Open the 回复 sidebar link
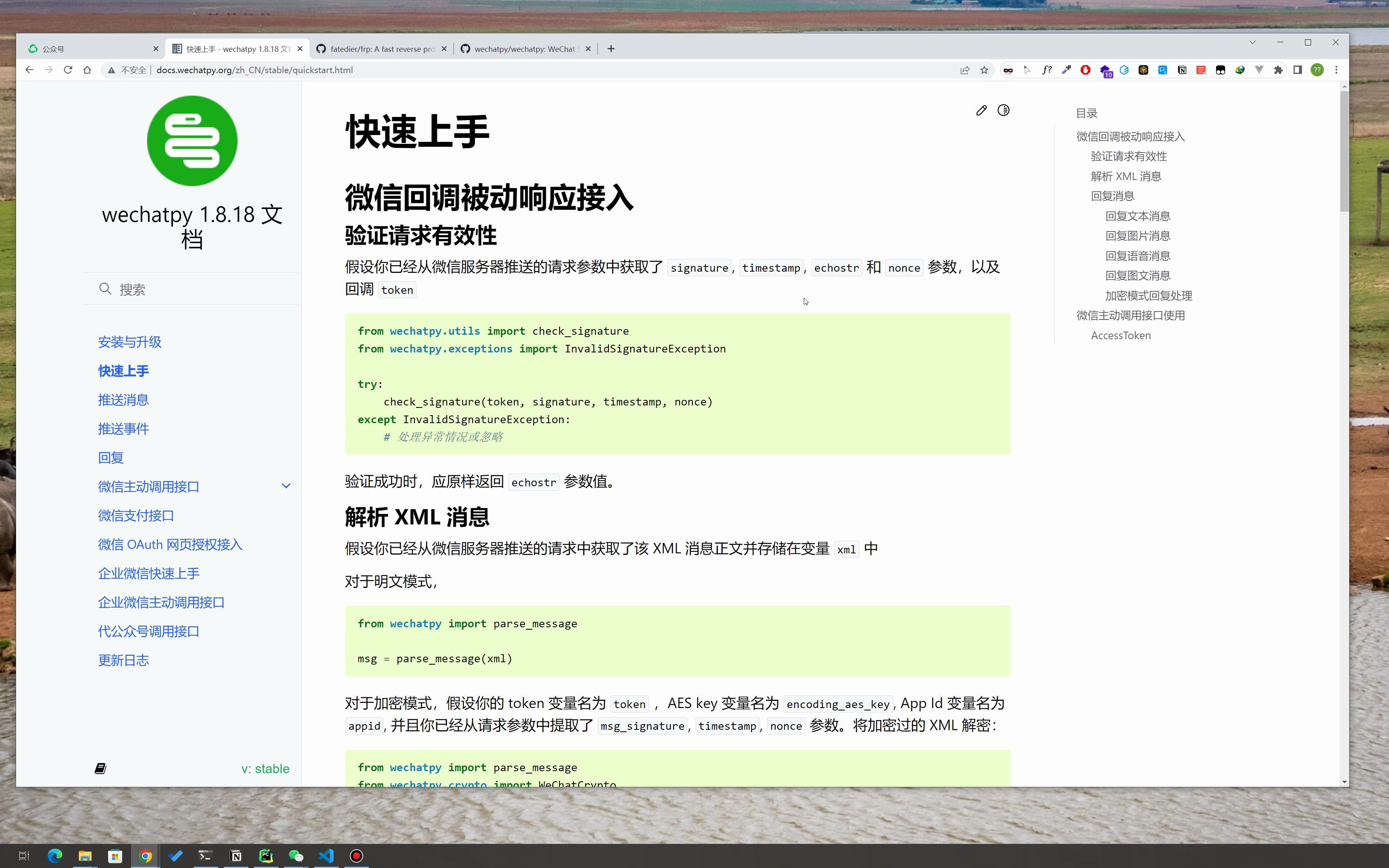This screenshot has width=1389, height=868. (111, 458)
